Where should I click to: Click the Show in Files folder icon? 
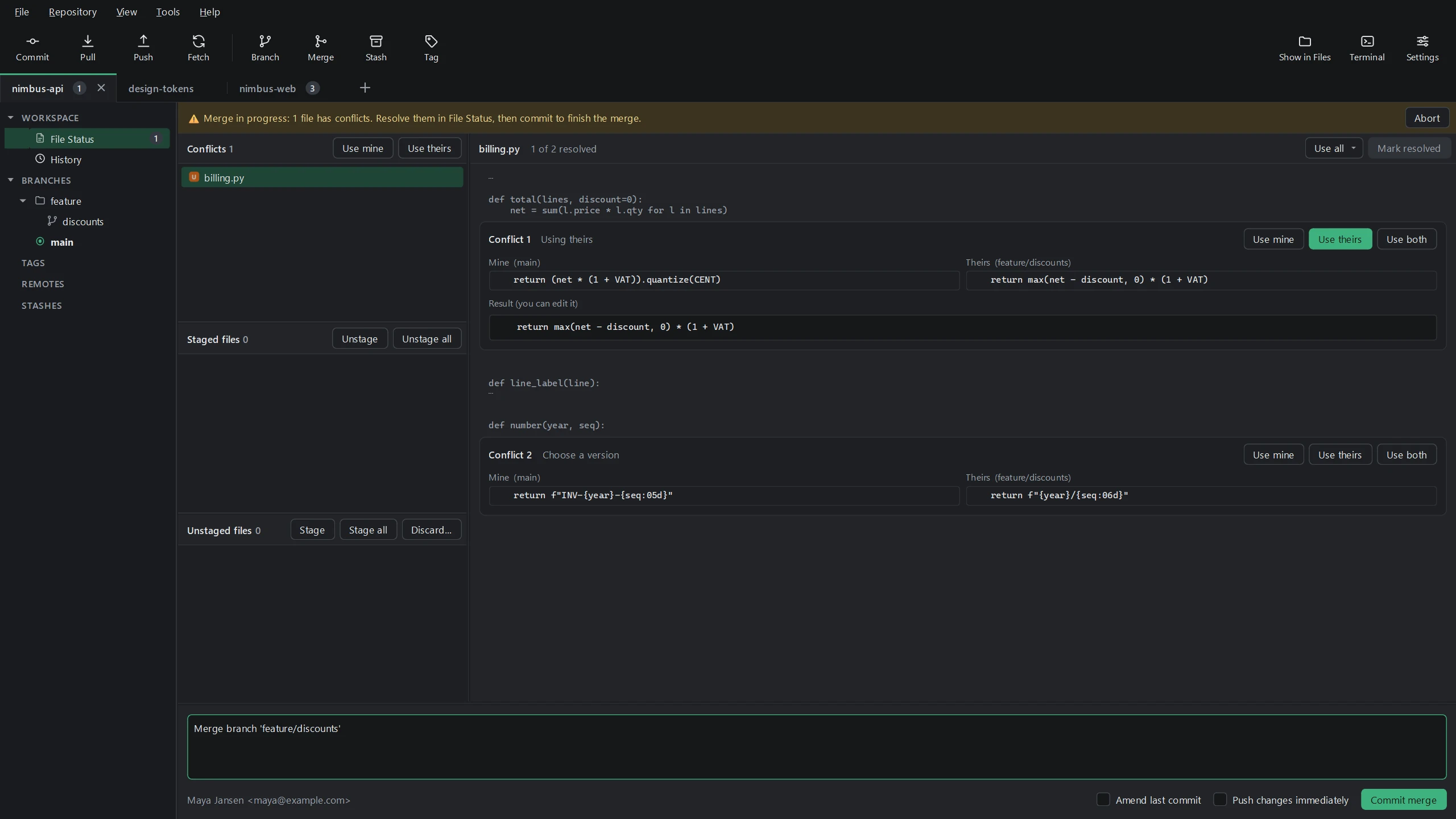(1305, 42)
